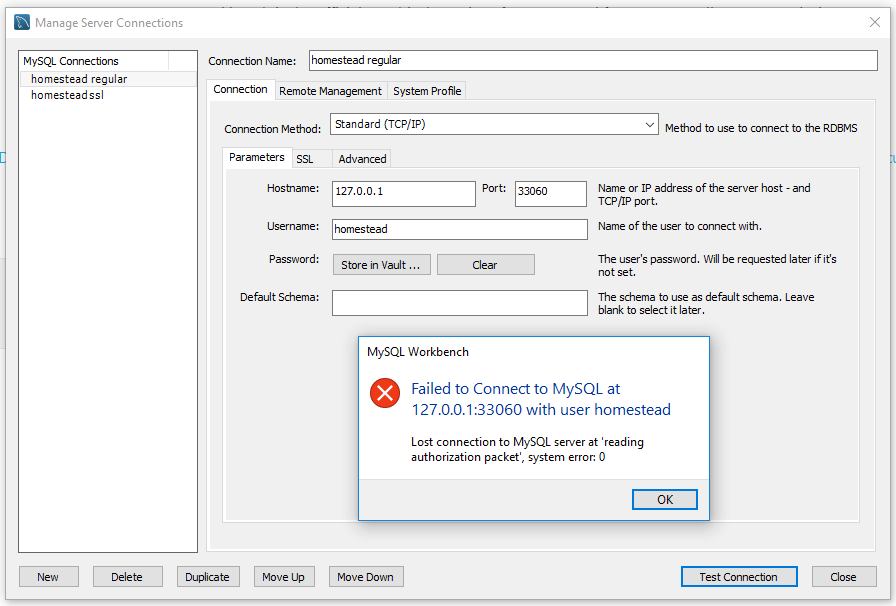Click the red error icon in dialog
The height and width of the screenshot is (606, 896).
(385, 393)
